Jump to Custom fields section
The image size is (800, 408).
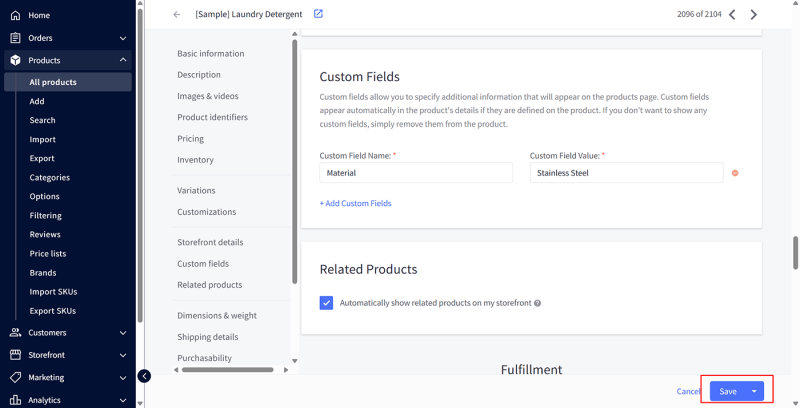tap(203, 264)
